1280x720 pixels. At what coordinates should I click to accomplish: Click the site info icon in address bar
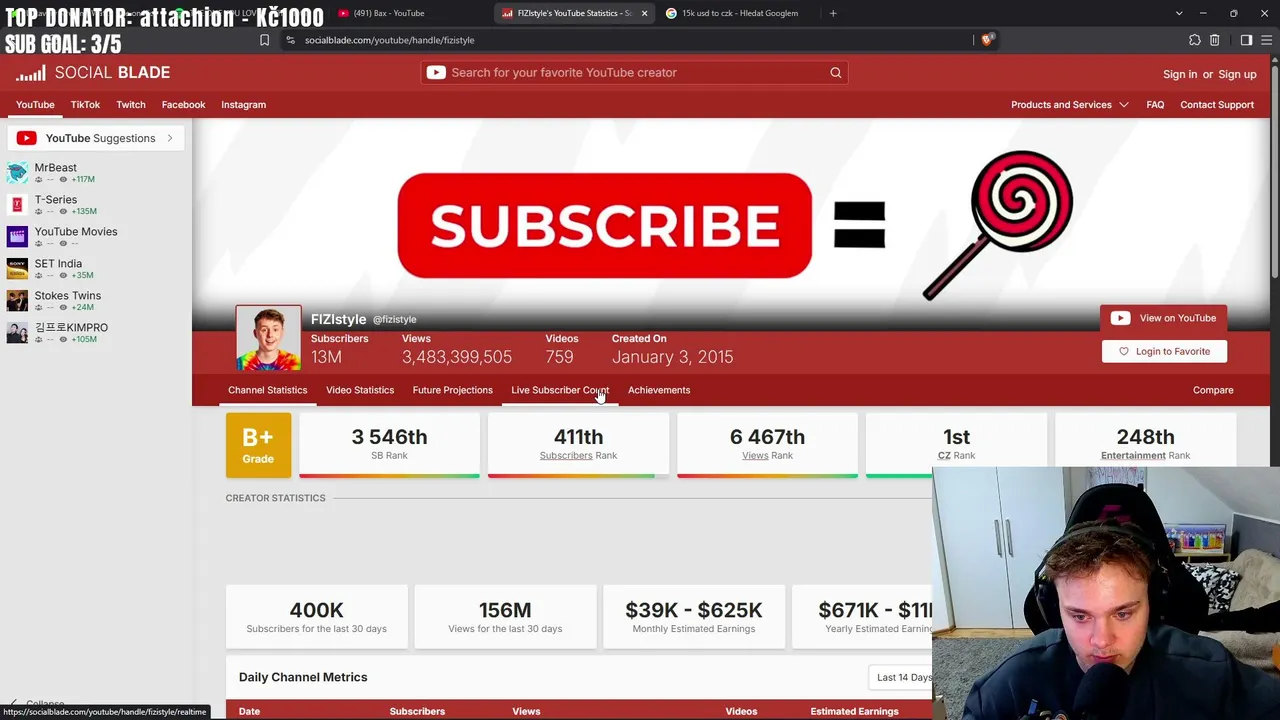coord(290,40)
